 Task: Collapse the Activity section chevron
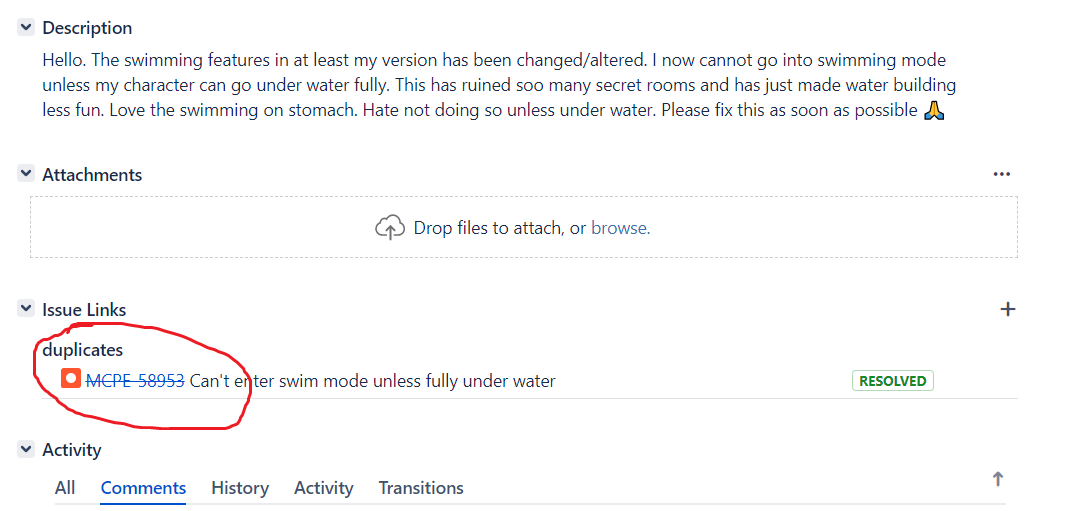[x=26, y=450]
